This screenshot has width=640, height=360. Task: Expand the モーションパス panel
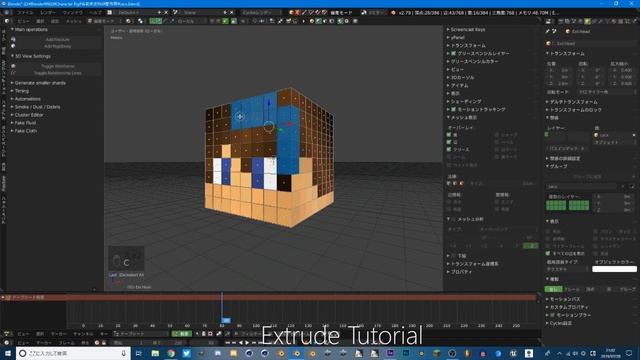click(x=564, y=299)
